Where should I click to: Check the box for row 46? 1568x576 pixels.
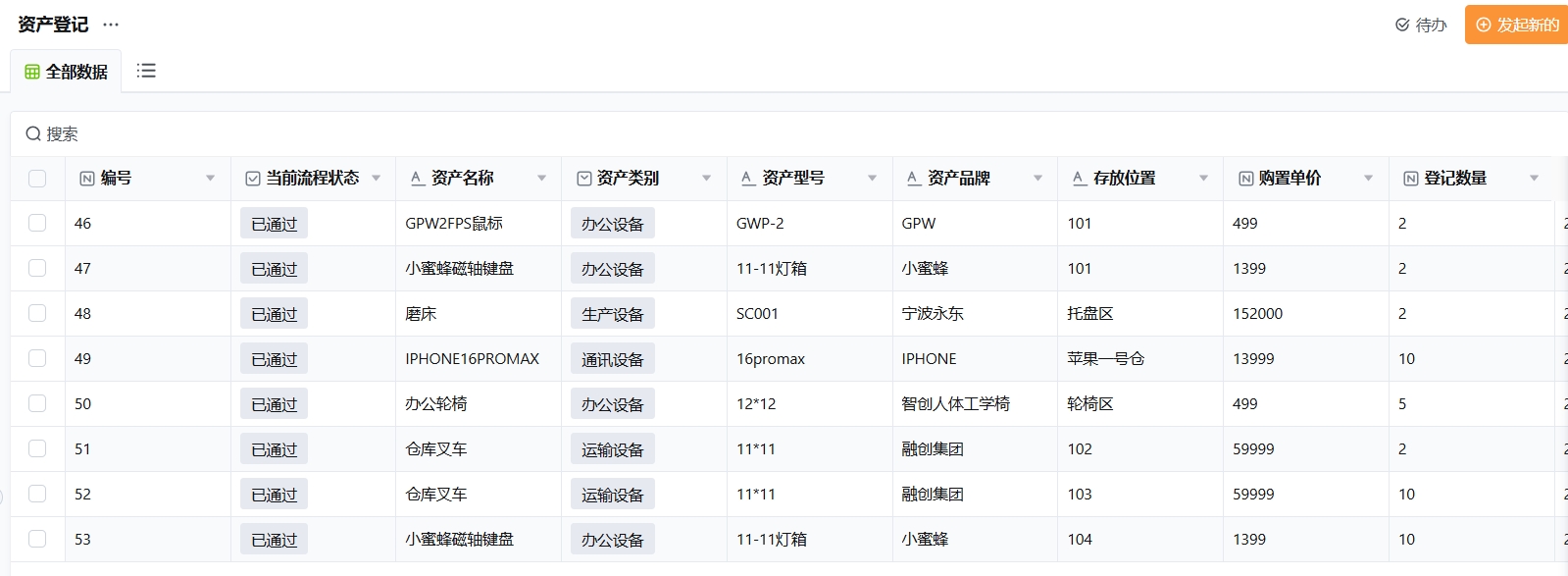pyautogui.click(x=37, y=223)
